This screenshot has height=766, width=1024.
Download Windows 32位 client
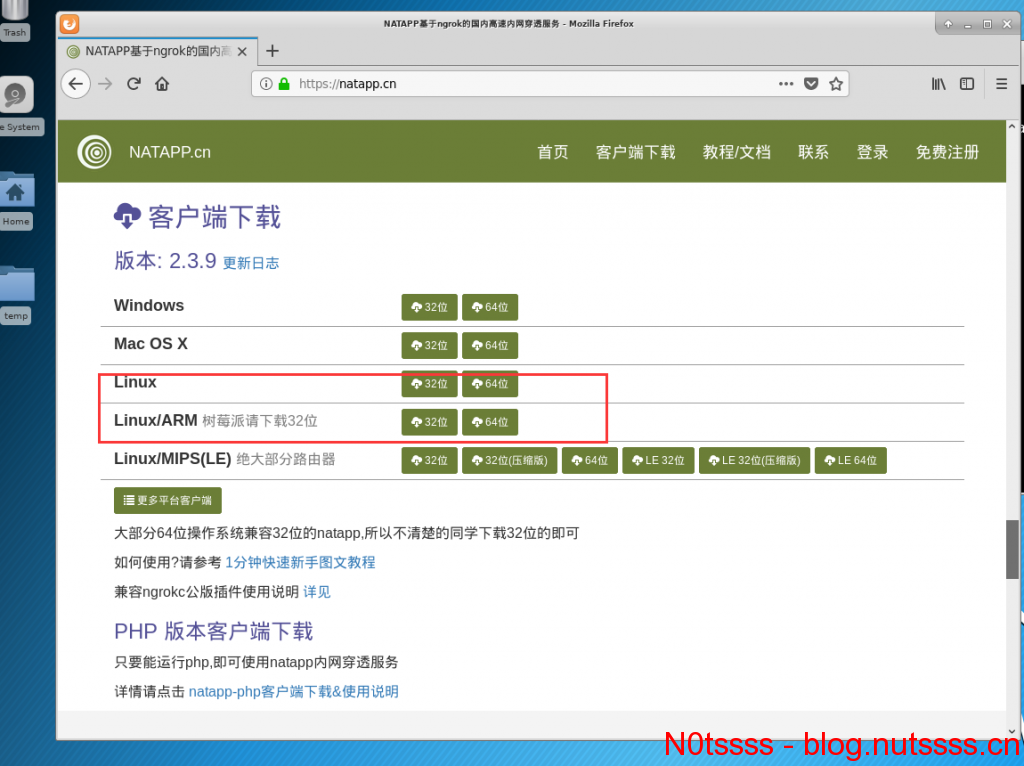[429, 307]
